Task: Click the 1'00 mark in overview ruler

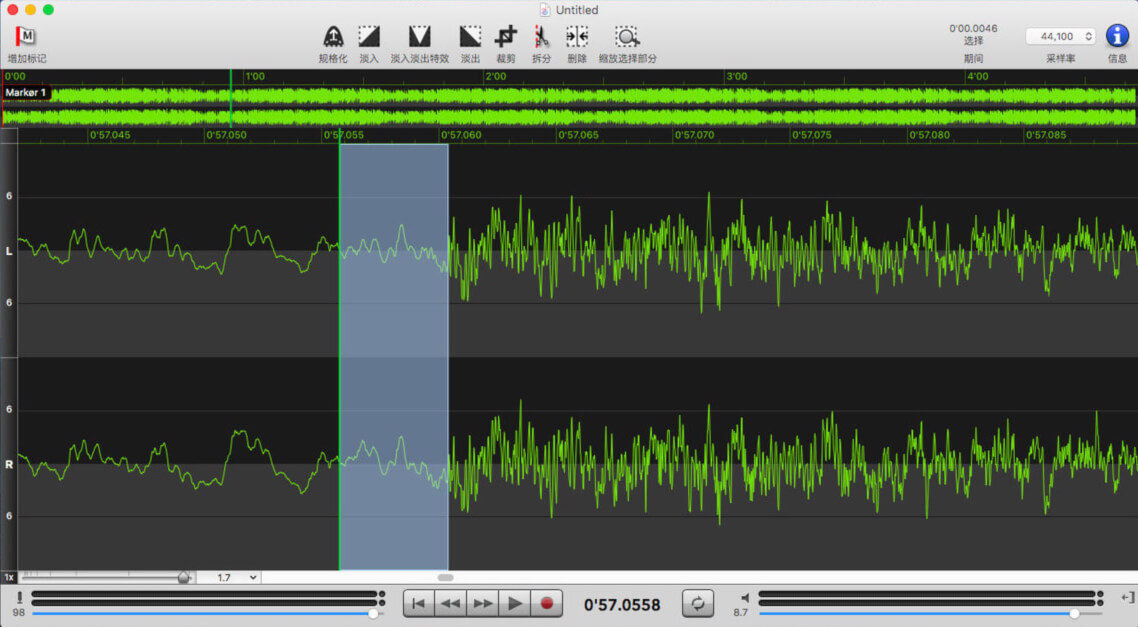Action: [255, 76]
